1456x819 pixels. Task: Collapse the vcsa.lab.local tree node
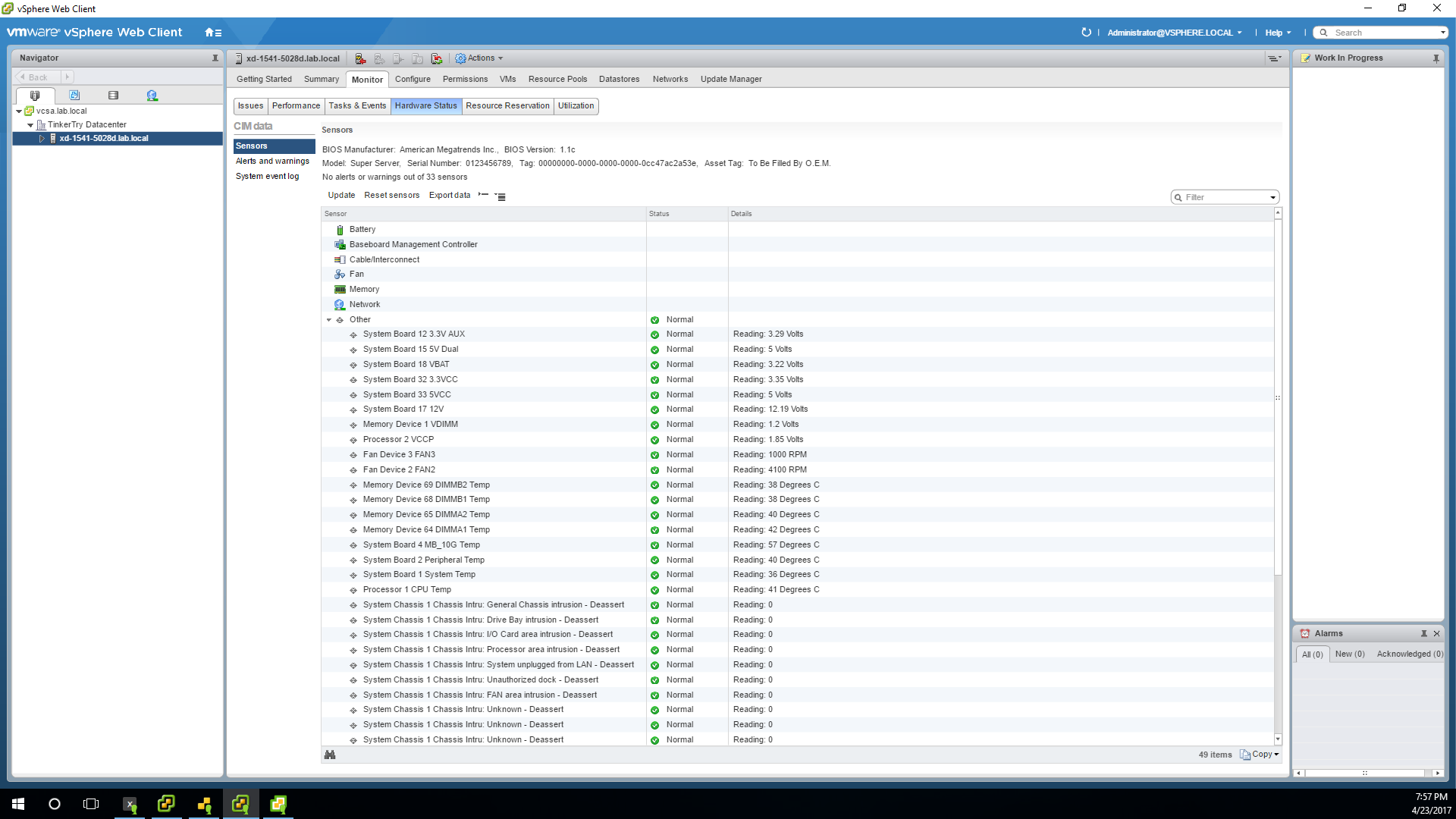19,111
